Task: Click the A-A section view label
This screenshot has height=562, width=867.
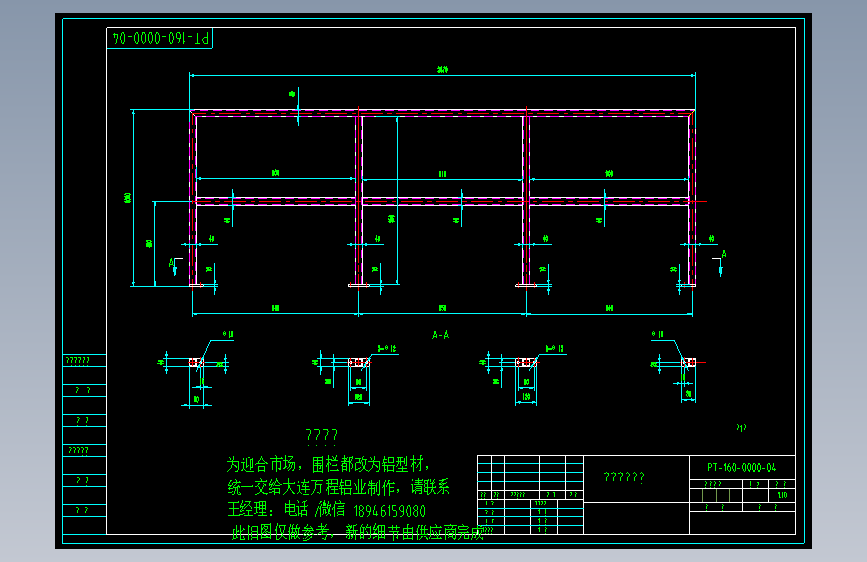Action: point(441,335)
